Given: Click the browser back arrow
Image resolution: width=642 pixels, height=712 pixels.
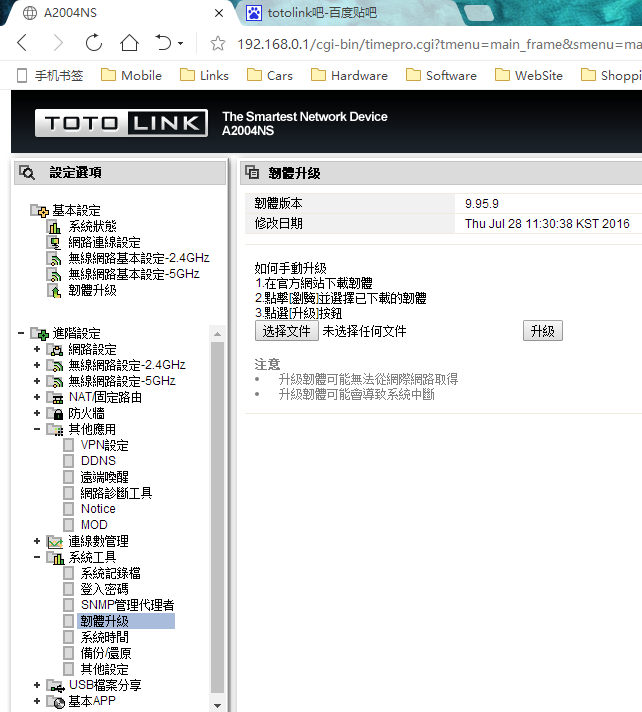Looking at the screenshot, I should pos(22,44).
